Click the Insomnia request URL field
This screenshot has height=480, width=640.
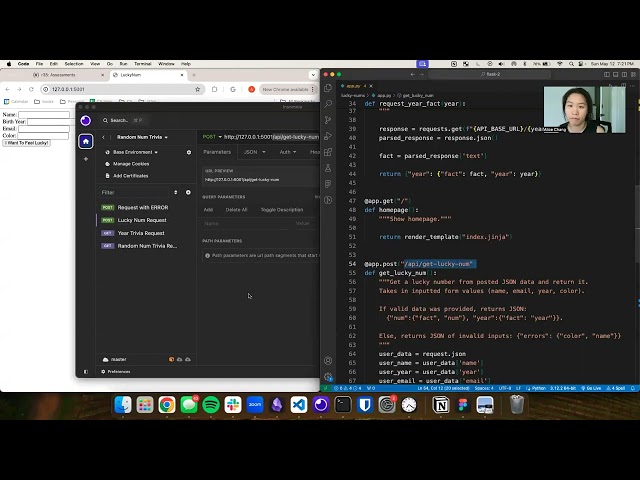click(271, 137)
